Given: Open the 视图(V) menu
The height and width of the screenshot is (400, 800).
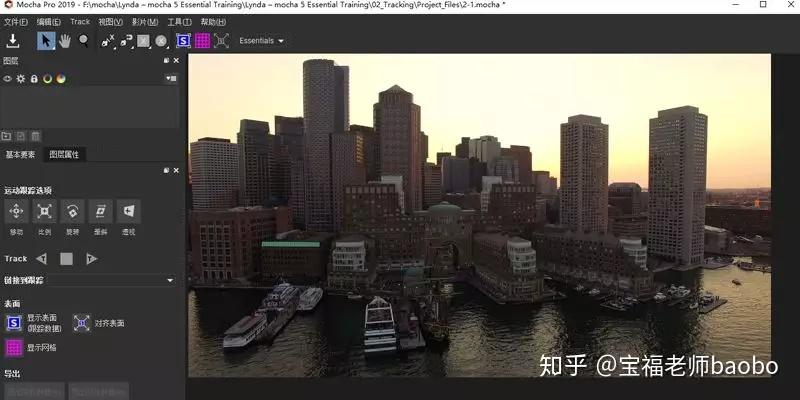Looking at the screenshot, I should [110, 22].
